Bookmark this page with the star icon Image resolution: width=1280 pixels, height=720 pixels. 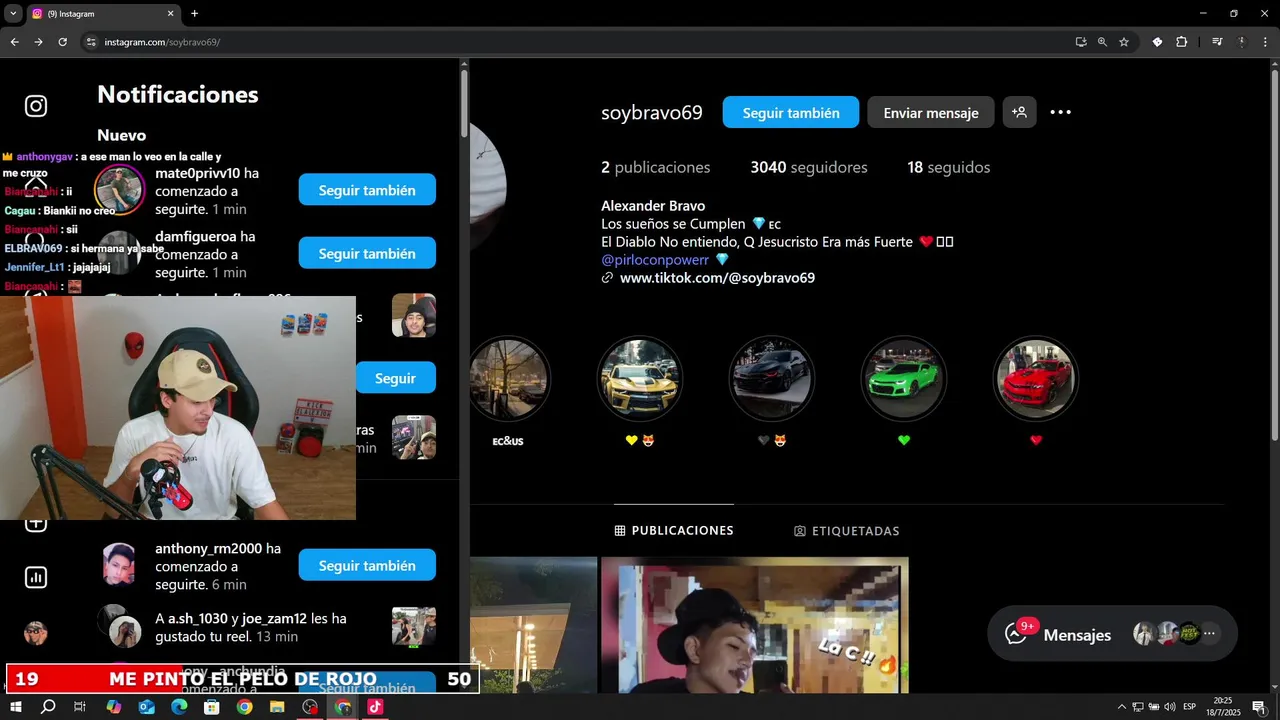[1124, 42]
